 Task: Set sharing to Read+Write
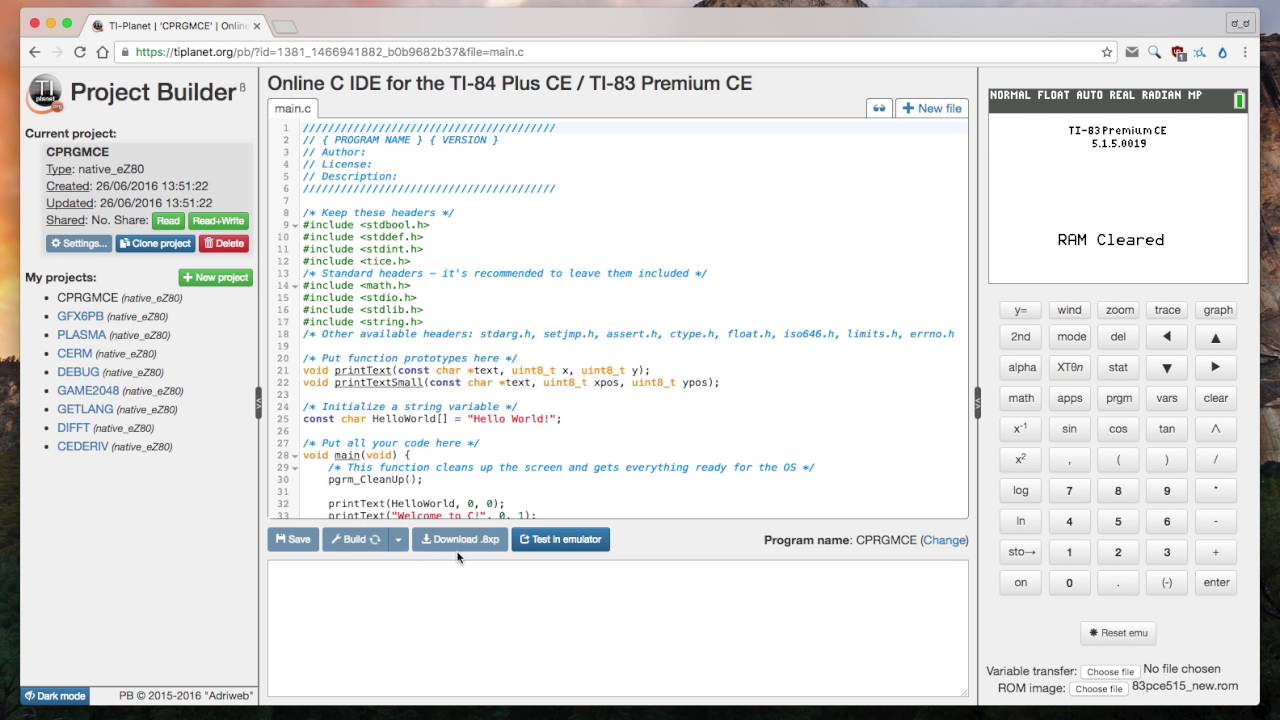[x=218, y=221]
